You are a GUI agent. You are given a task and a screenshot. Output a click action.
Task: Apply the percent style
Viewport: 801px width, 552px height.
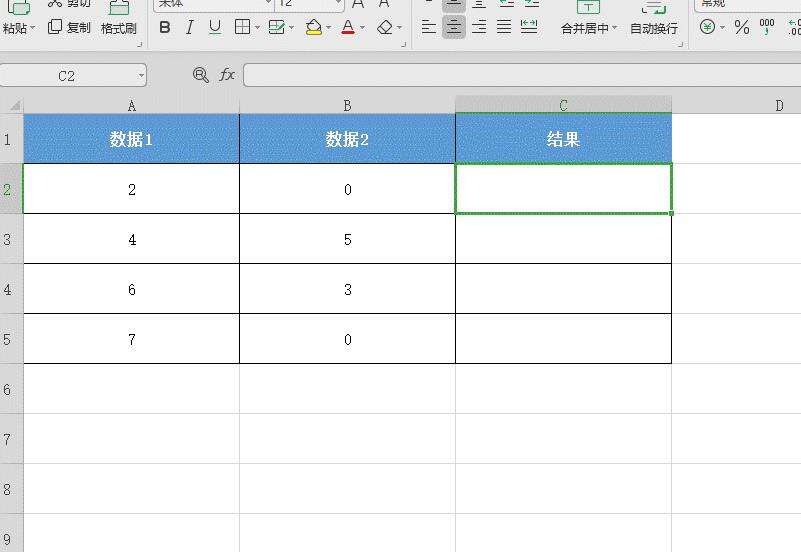742,27
